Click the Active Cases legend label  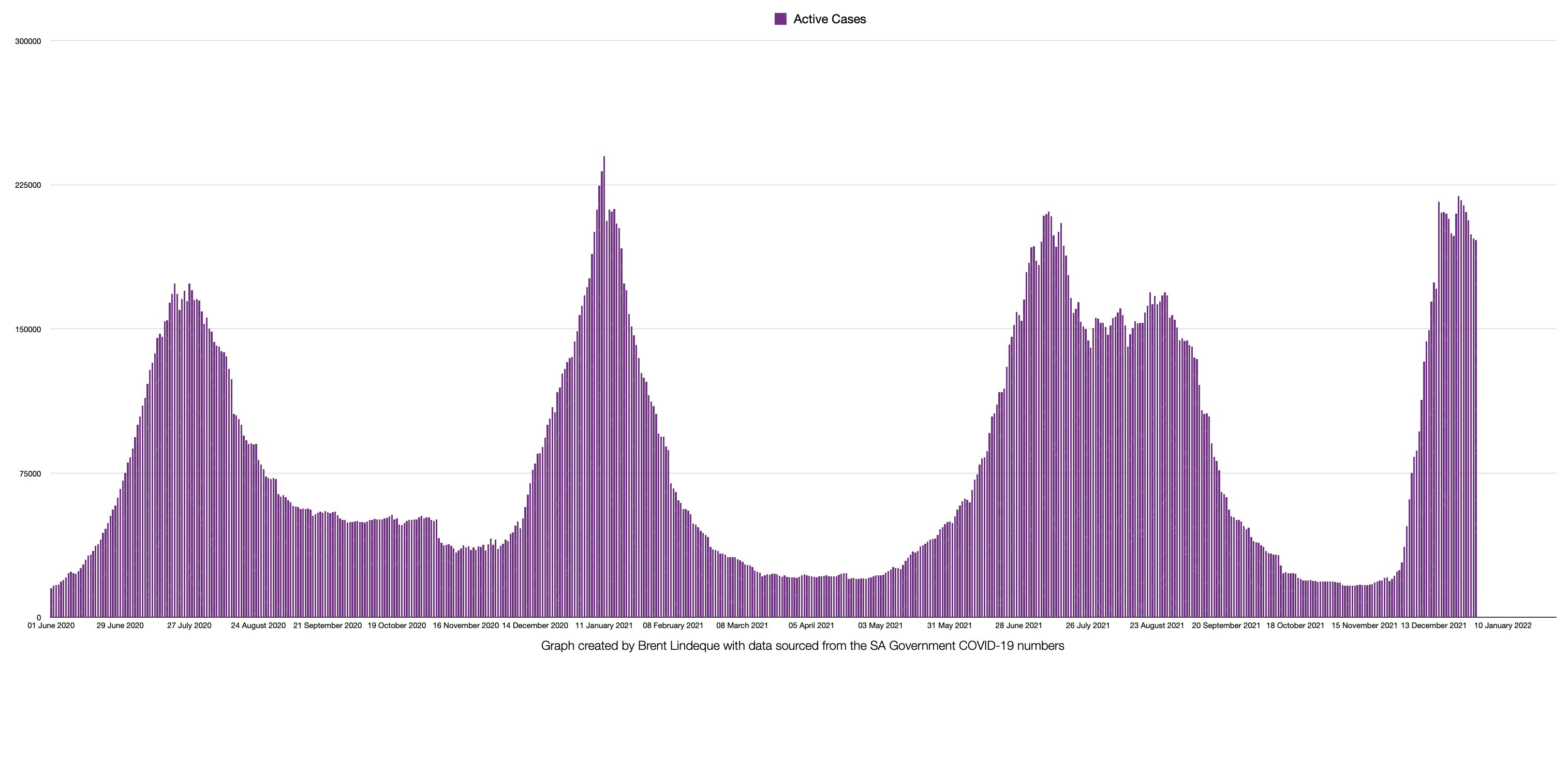coord(830,19)
